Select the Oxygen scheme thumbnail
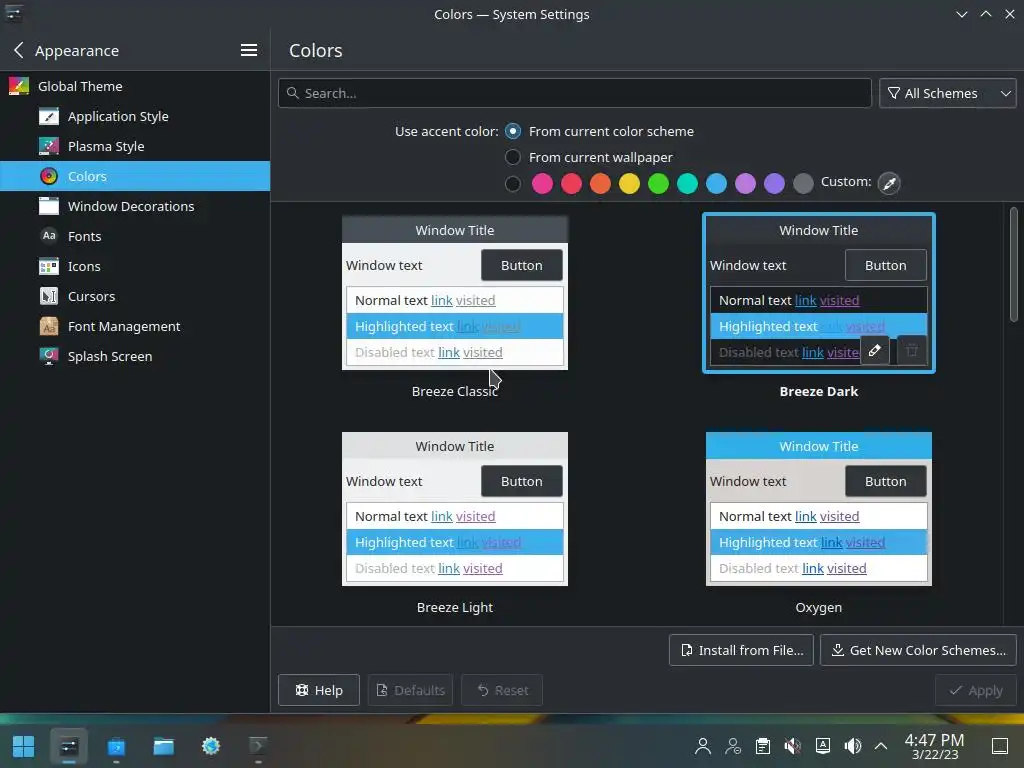This screenshot has height=768, width=1024. [x=819, y=509]
